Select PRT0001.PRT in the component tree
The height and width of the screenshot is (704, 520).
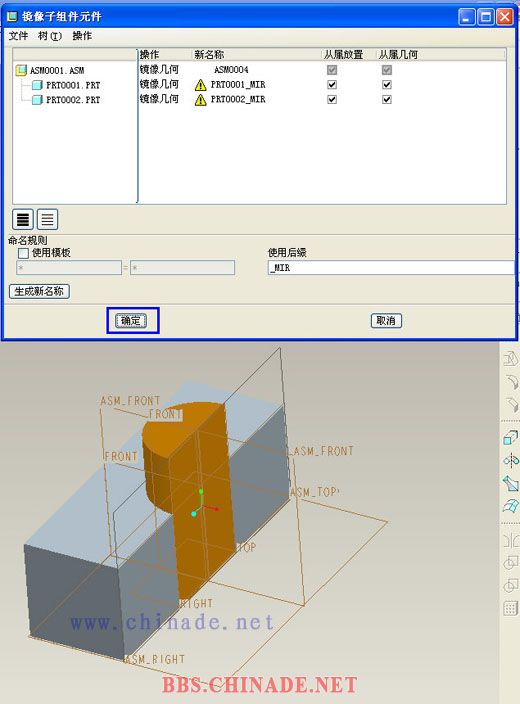coord(73,85)
